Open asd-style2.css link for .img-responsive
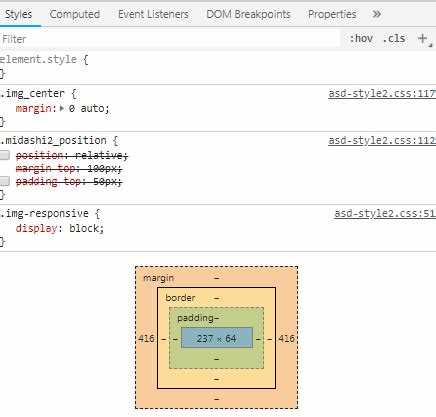 [385, 213]
